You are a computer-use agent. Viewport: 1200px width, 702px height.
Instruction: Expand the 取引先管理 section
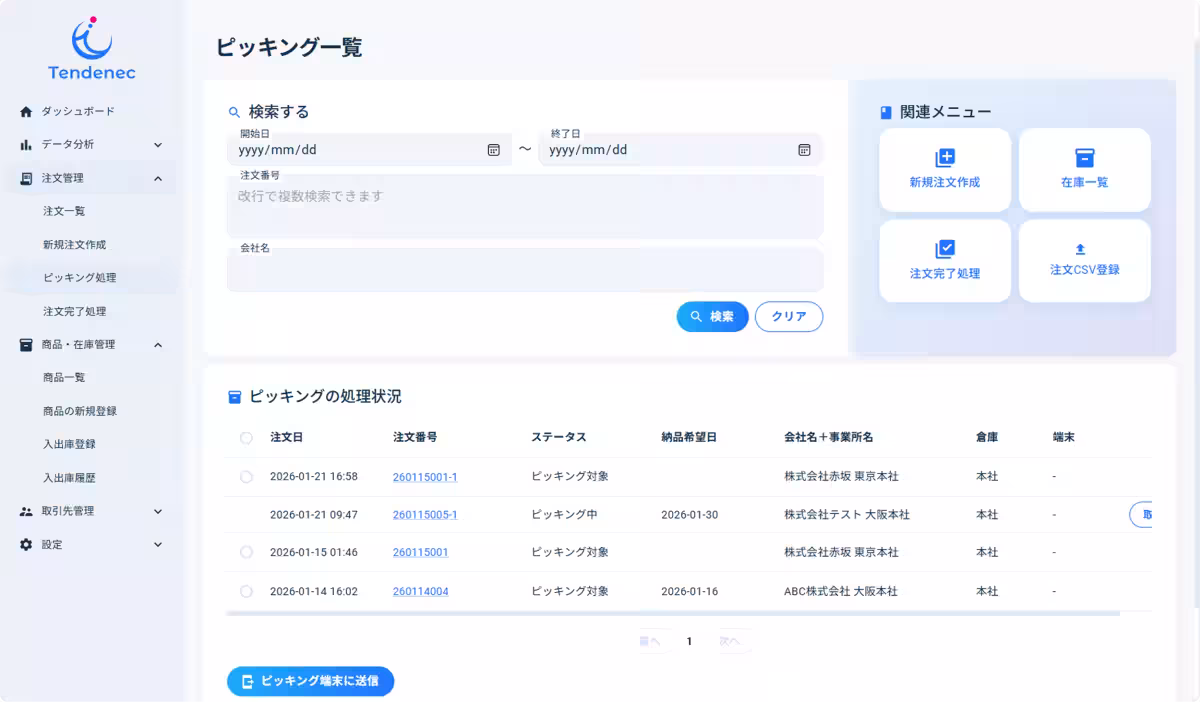click(157, 511)
